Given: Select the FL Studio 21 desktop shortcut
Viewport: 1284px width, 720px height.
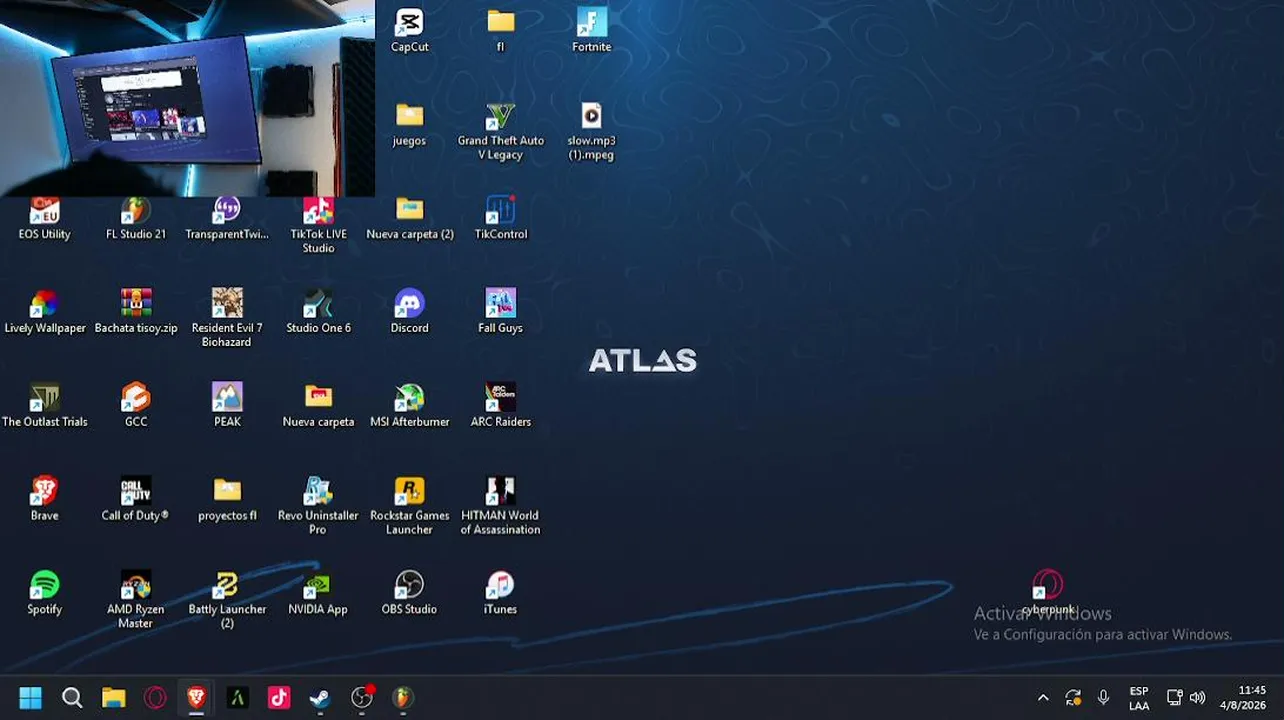Looking at the screenshot, I should 136,220.
